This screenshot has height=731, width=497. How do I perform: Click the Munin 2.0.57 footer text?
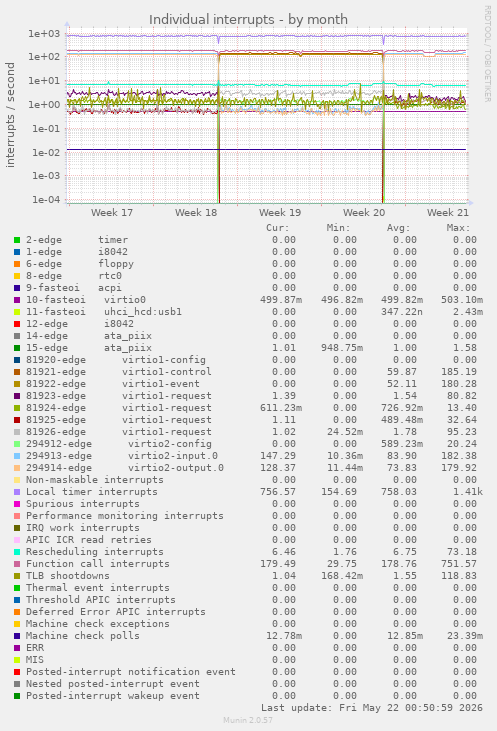tap(248, 720)
